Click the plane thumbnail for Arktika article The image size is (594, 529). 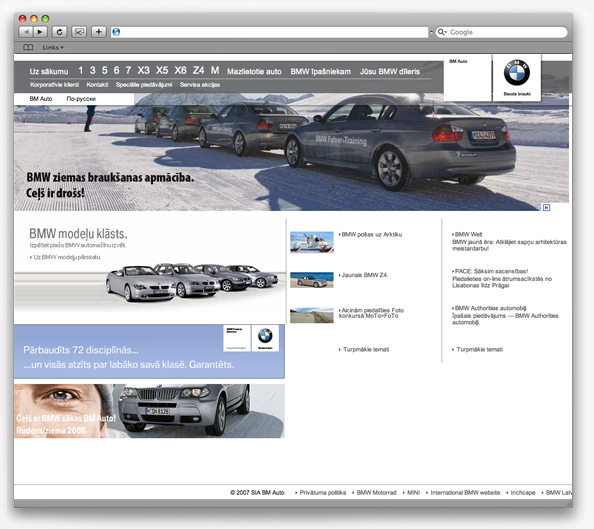click(x=312, y=242)
